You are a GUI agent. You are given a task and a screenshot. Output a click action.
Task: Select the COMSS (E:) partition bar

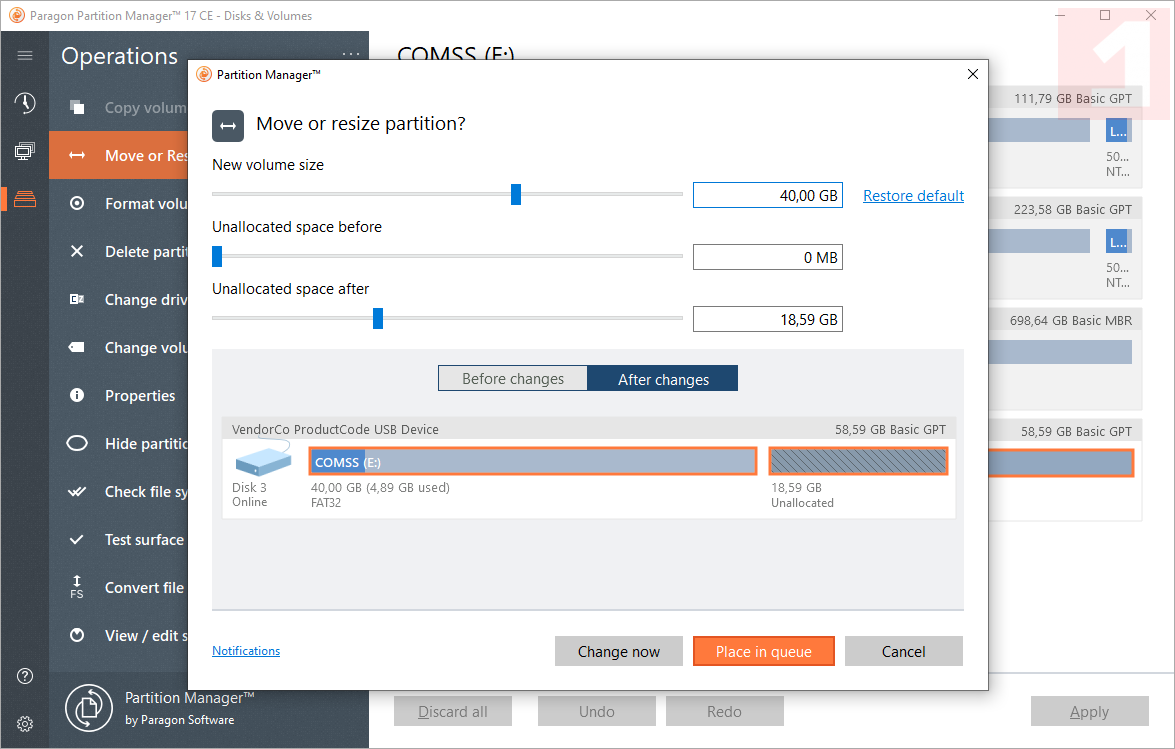[533, 461]
